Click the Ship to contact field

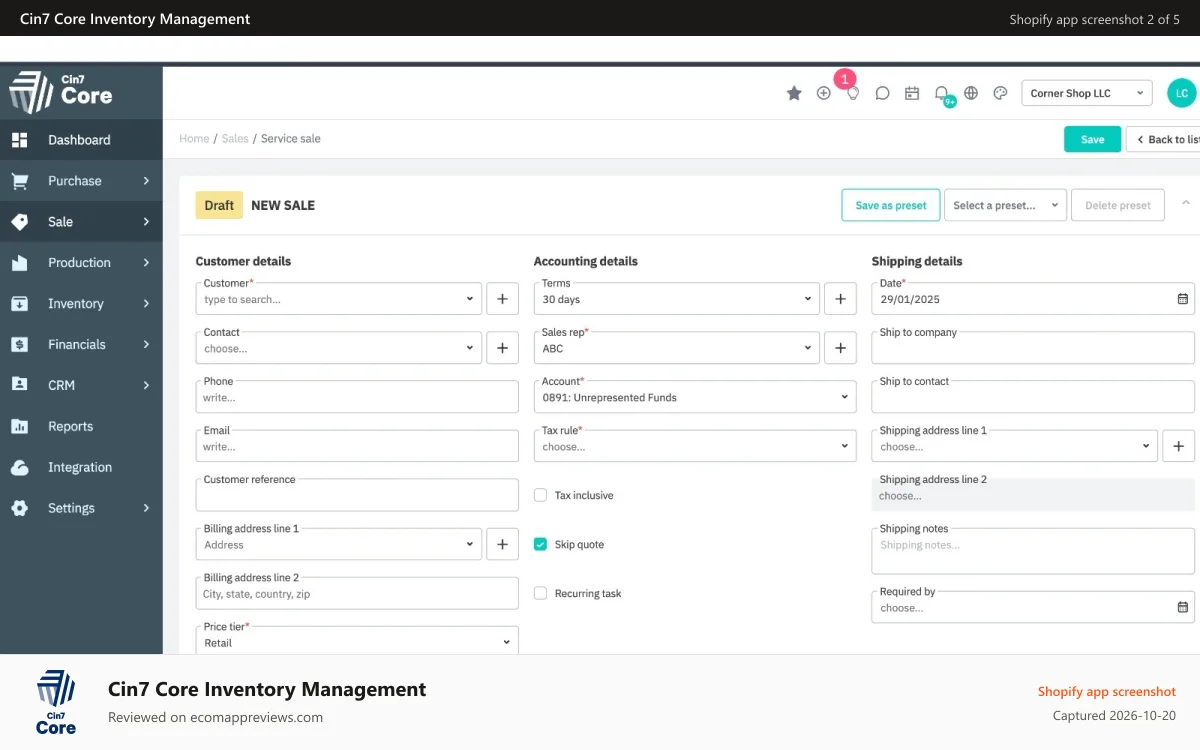click(x=1033, y=397)
